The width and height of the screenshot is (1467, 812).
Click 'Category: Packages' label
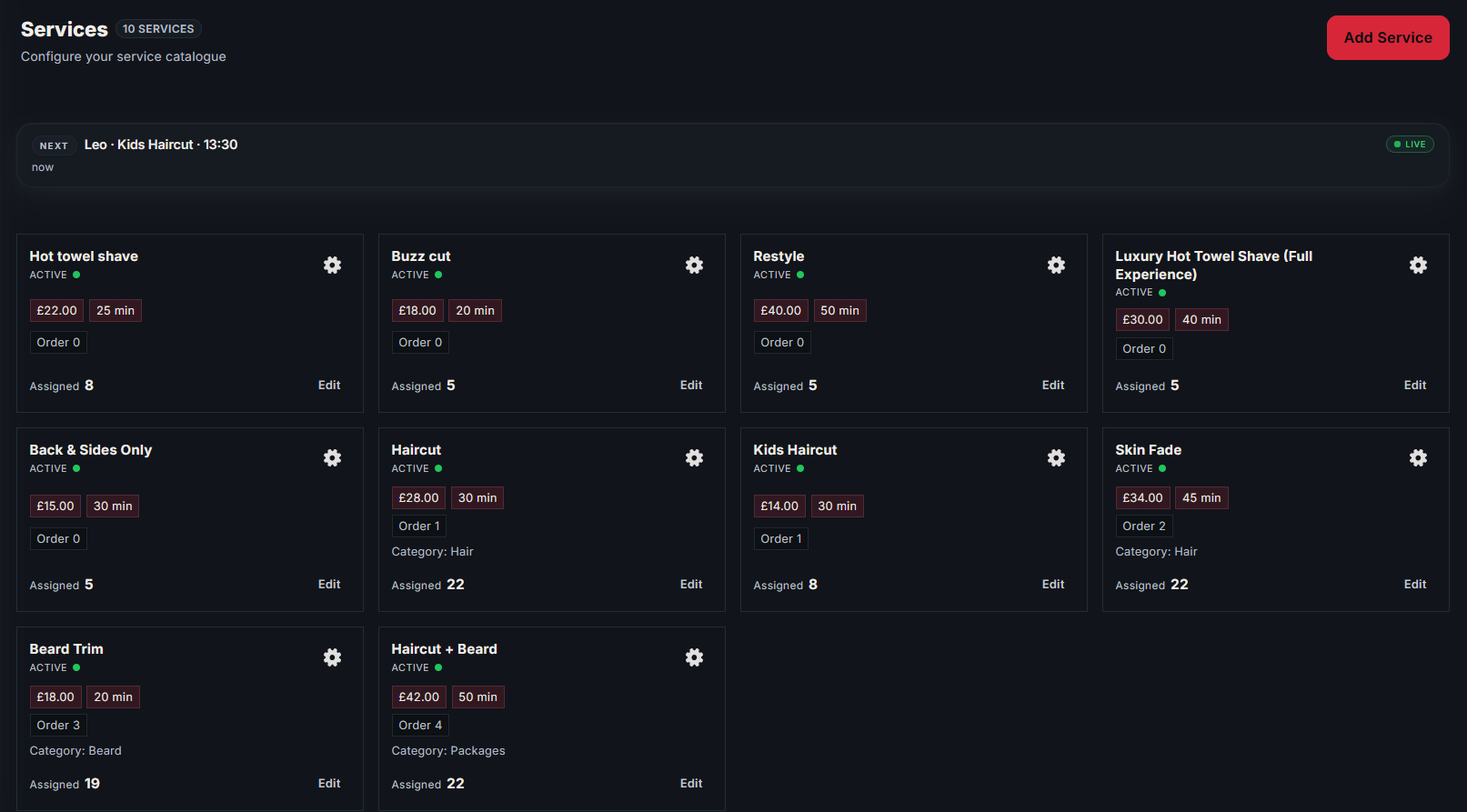[x=448, y=751]
